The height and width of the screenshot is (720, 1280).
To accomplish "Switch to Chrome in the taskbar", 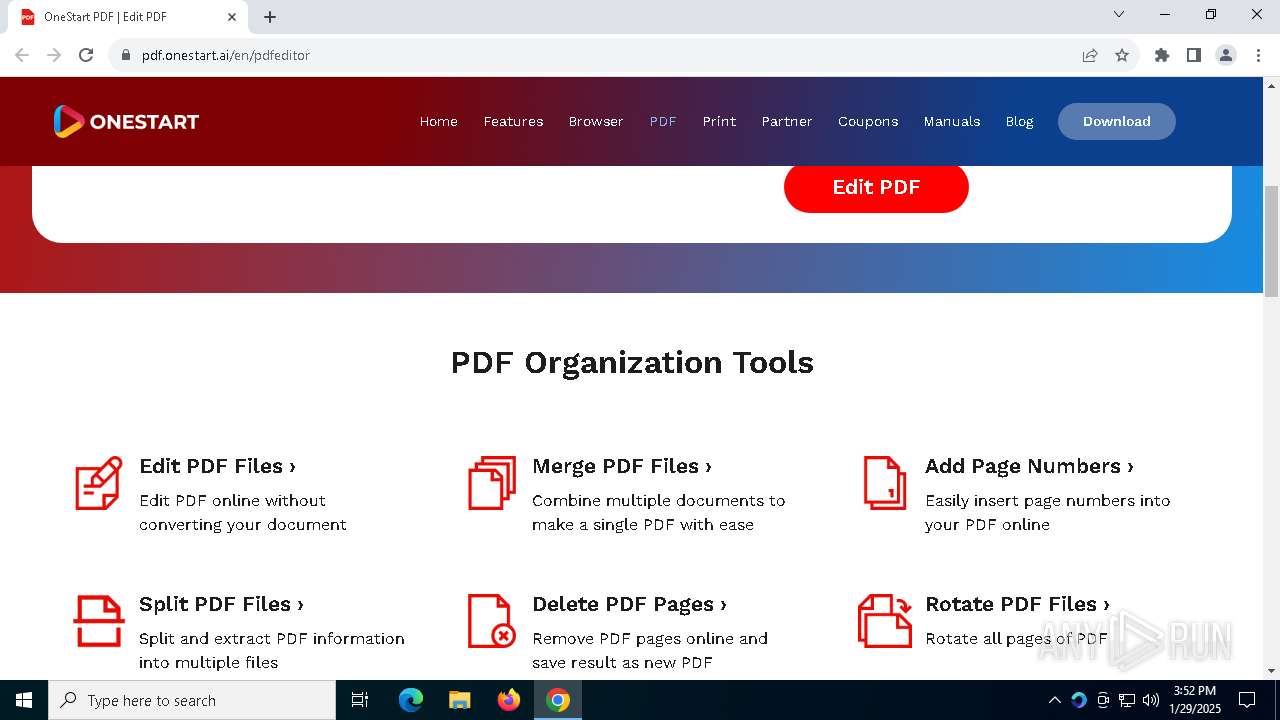I will coord(558,700).
